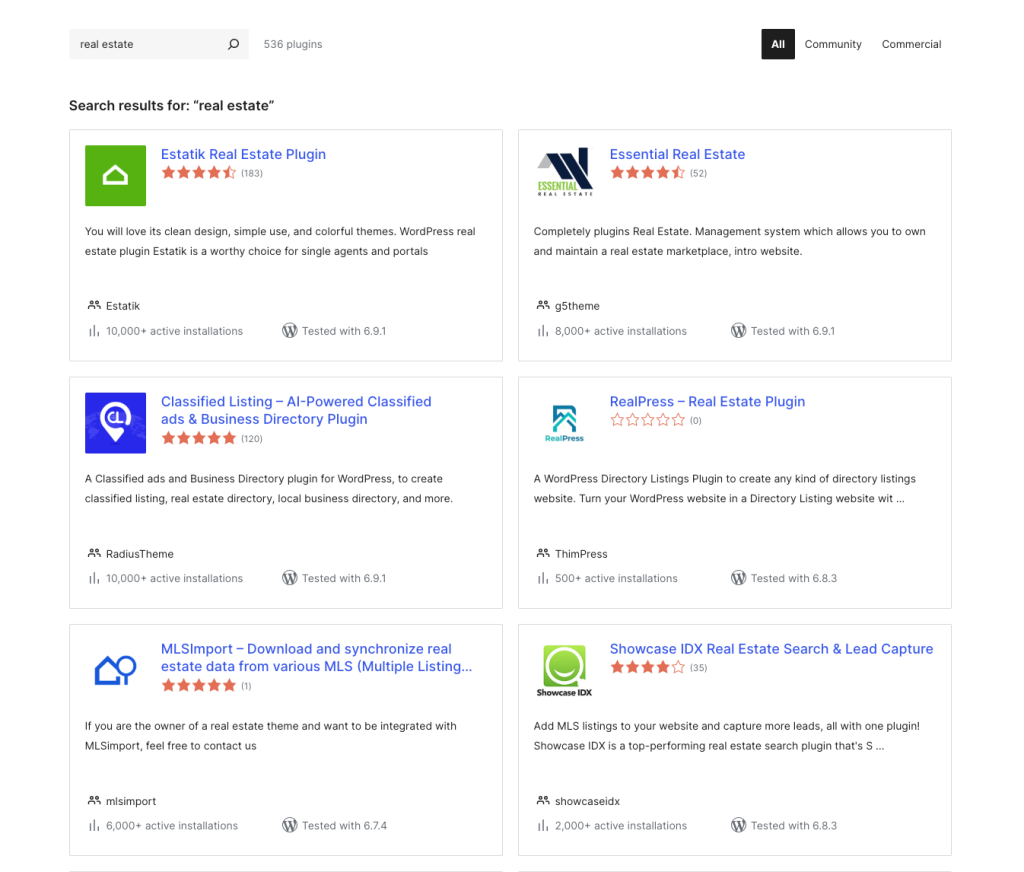
Task: Switch to the Community filter tab
Action: (x=833, y=44)
